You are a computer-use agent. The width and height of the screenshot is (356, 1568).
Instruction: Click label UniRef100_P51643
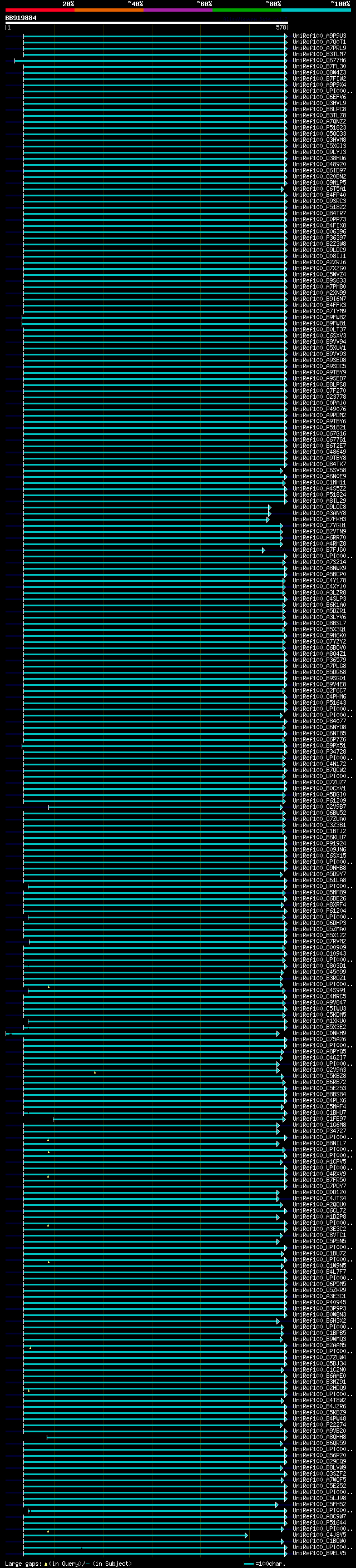click(x=319, y=703)
